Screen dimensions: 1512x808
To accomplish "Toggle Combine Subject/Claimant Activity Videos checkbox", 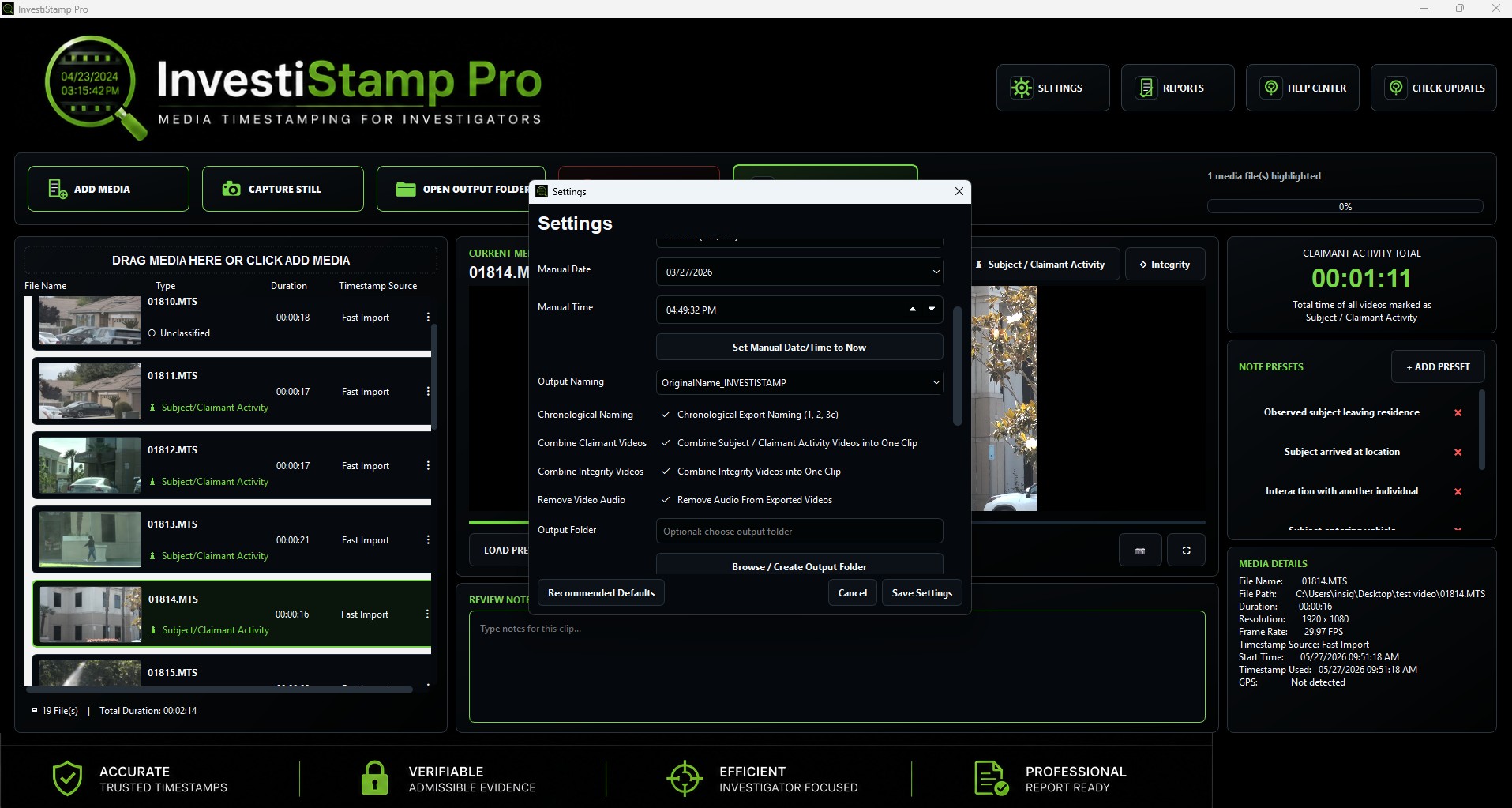I will (x=666, y=443).
